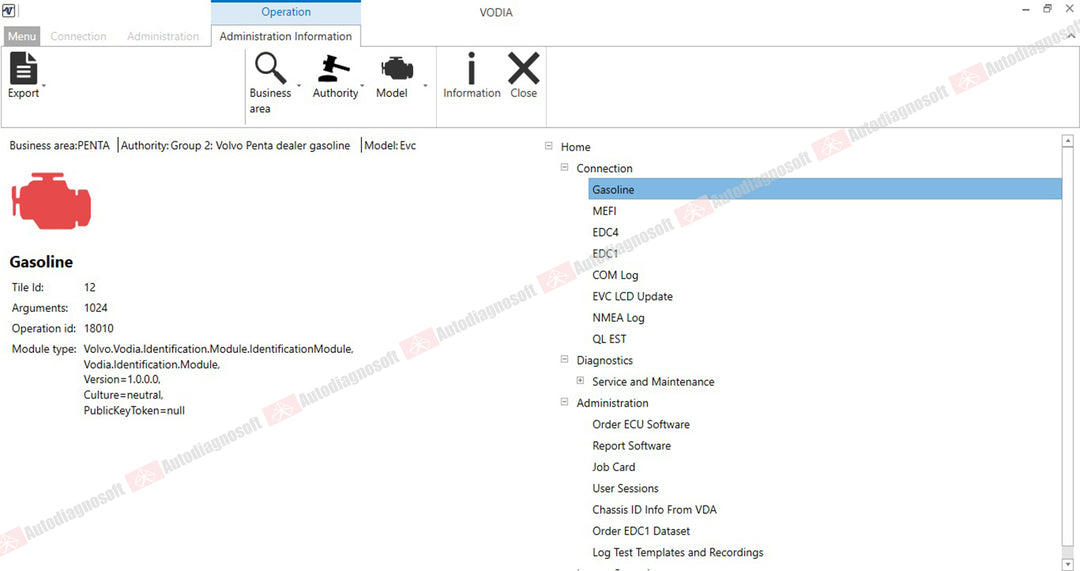Select EDC1 in the tree

[x=605, y=253]
